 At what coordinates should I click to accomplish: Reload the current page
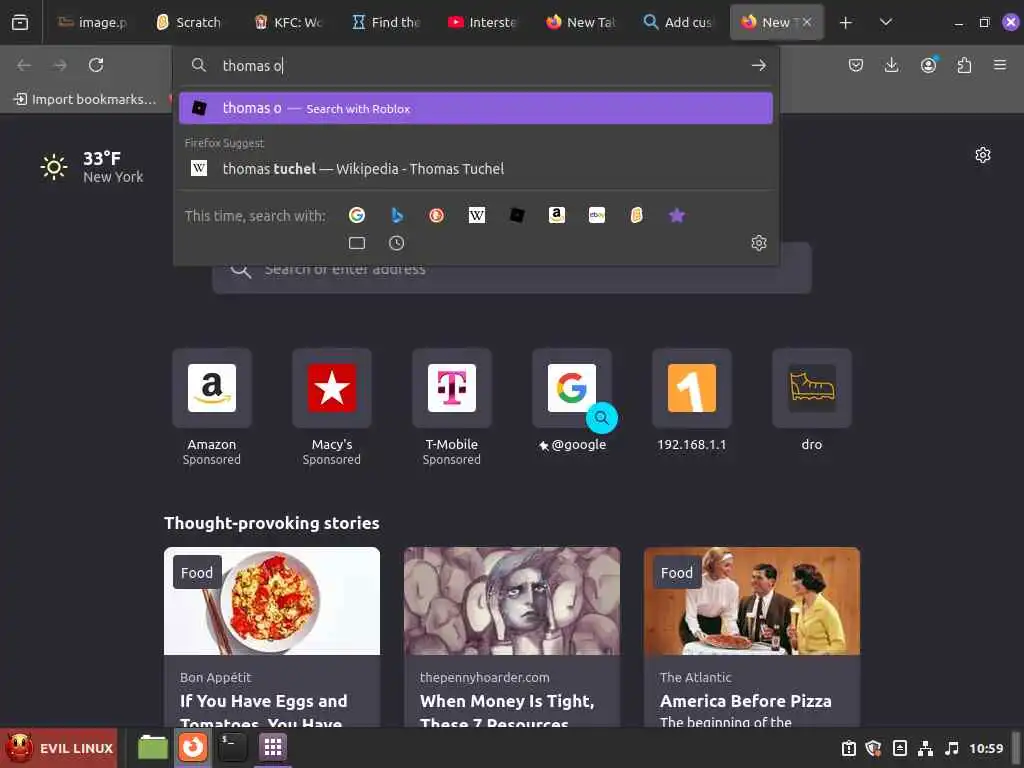pyautogui.click(x=96, y=65)
